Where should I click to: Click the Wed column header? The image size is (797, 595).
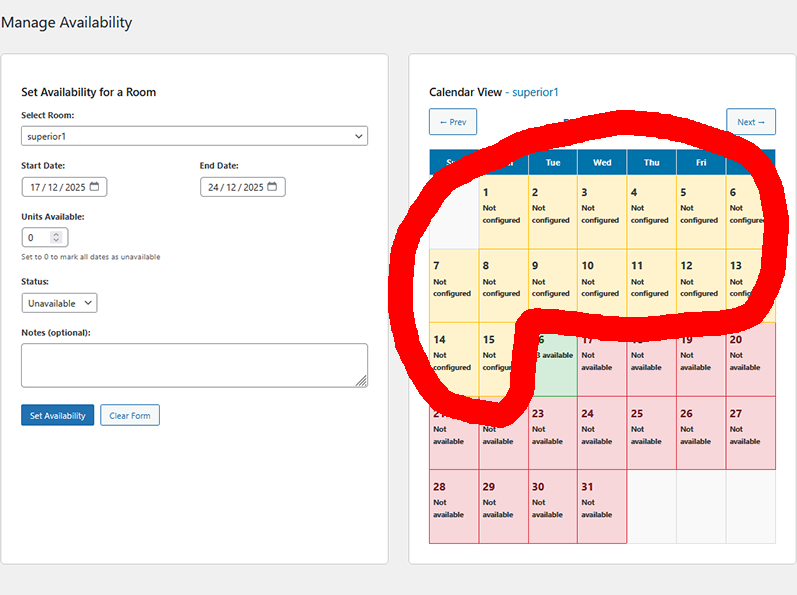602,163
